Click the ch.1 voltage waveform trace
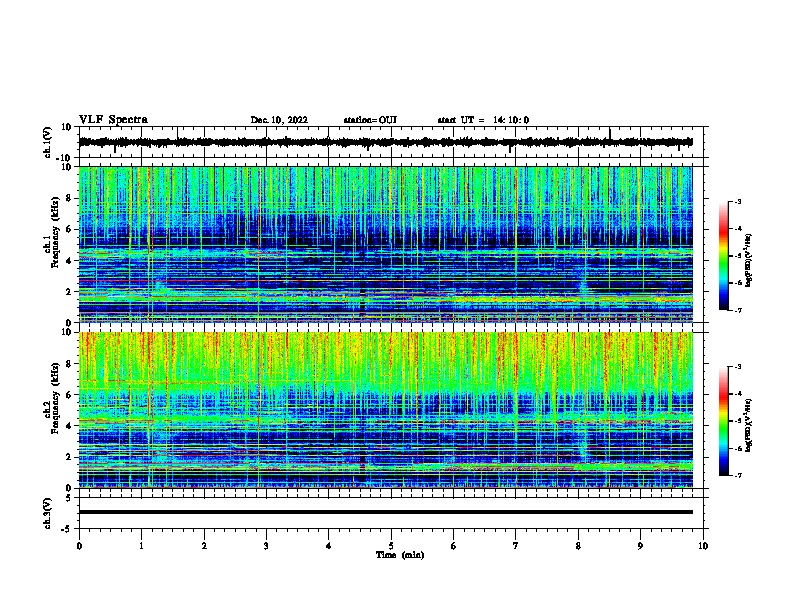Image resolution: width=792 pixels, height=612 pixels. (385, 142)
